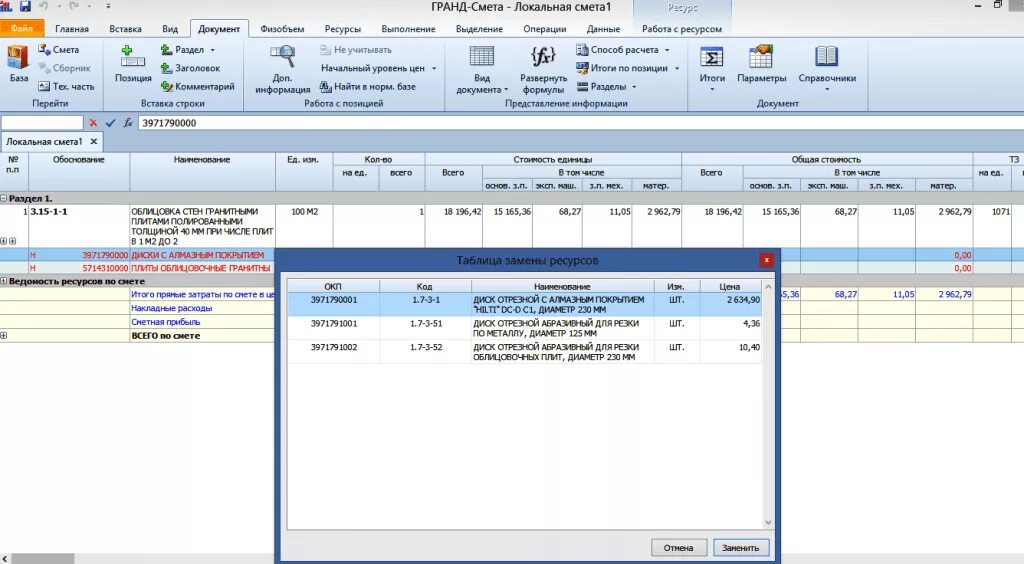
Task: Click Накладные расходы row
Action: (172, 308)
